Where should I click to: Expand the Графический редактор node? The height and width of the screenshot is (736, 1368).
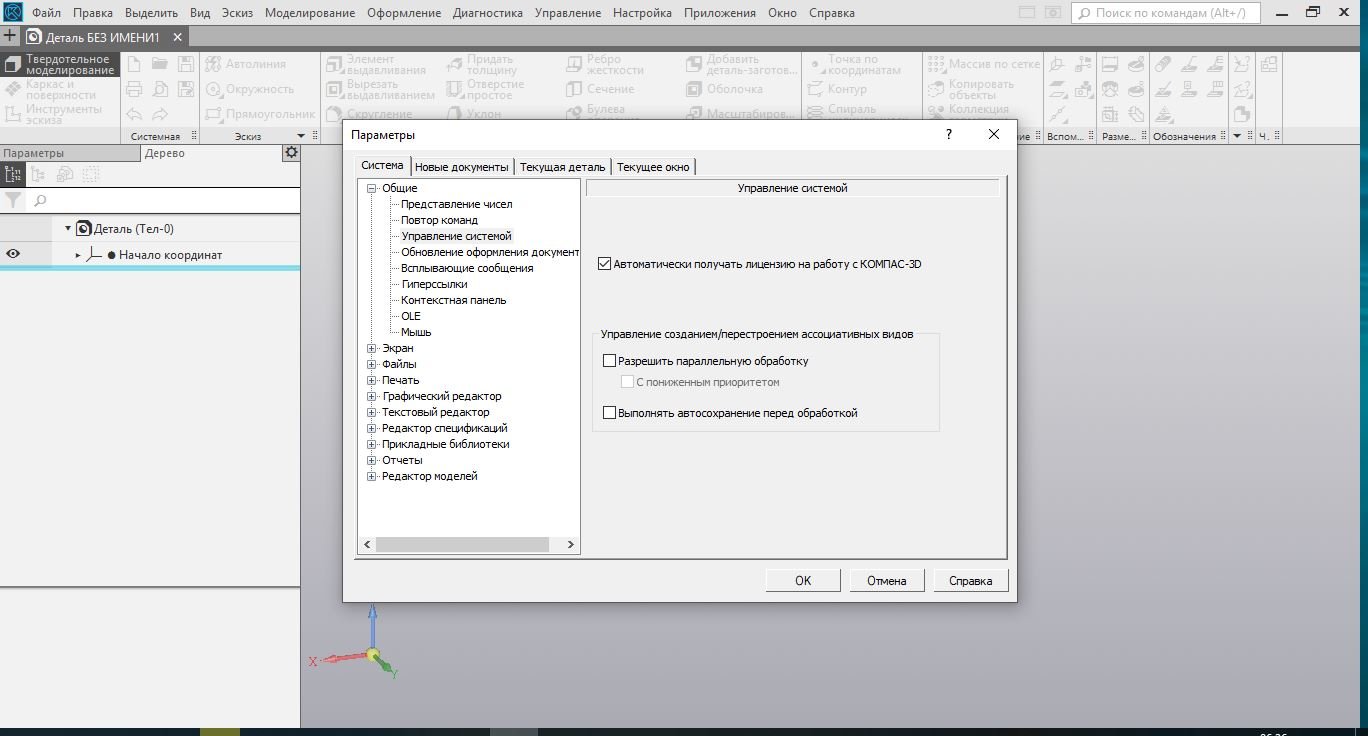pyautogui.click(x=372, y=396)
